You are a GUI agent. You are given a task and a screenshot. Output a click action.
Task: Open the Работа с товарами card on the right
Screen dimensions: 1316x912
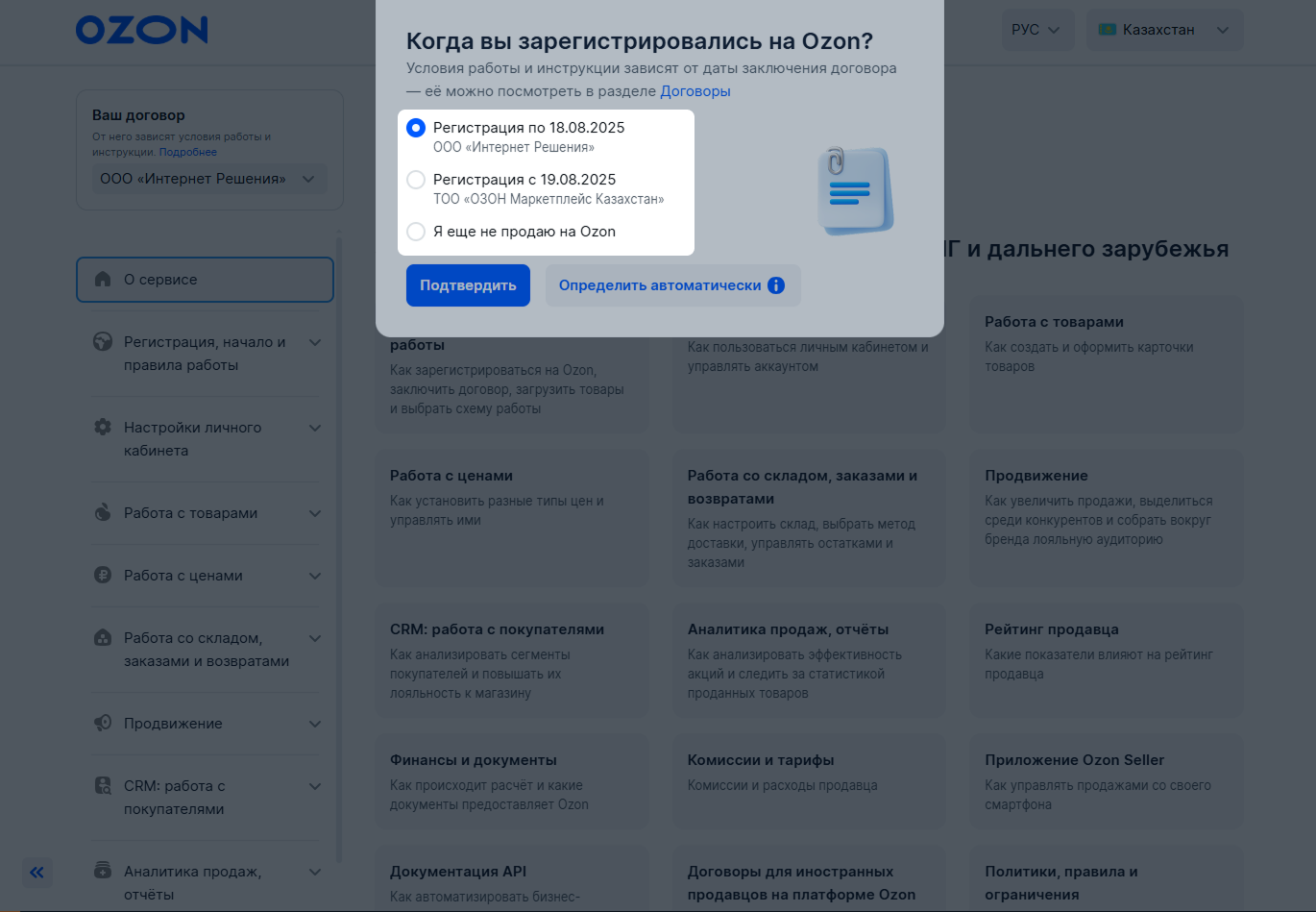click(x=1106, y=365)
